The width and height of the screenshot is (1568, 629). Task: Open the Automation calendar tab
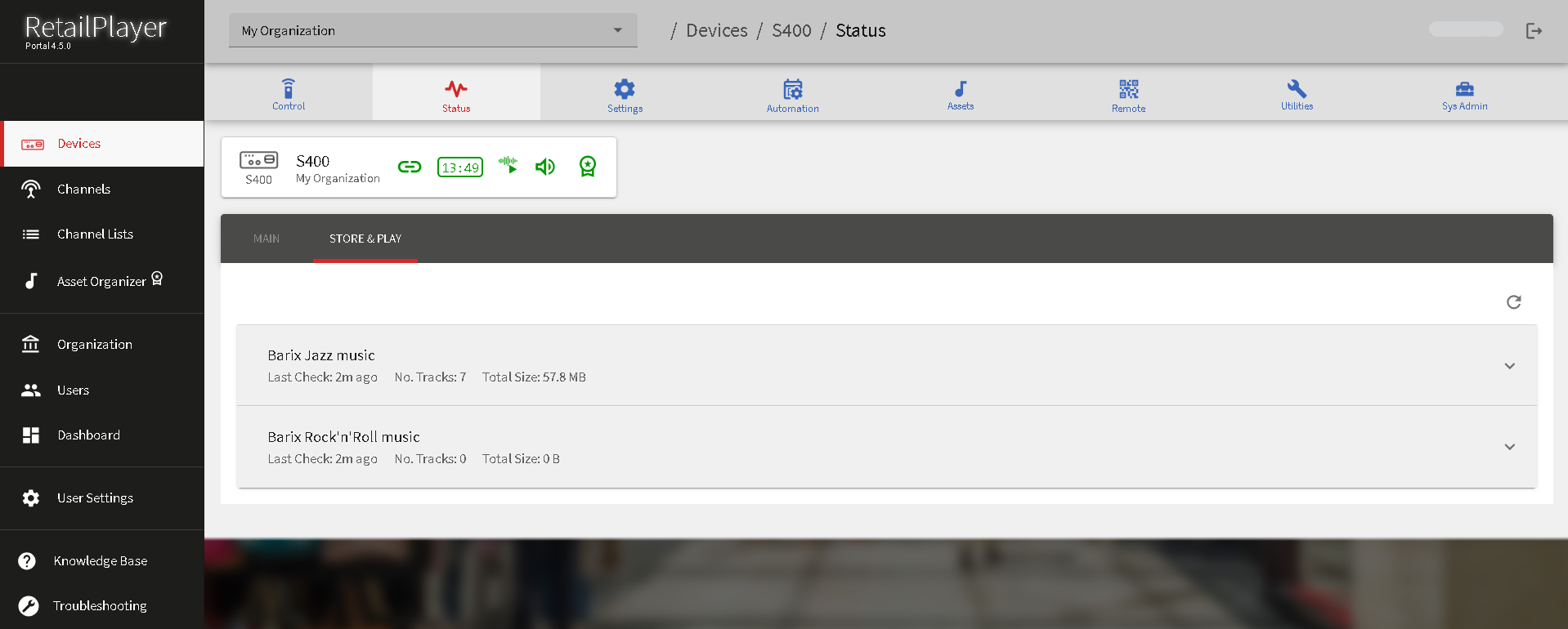point(792,95)
